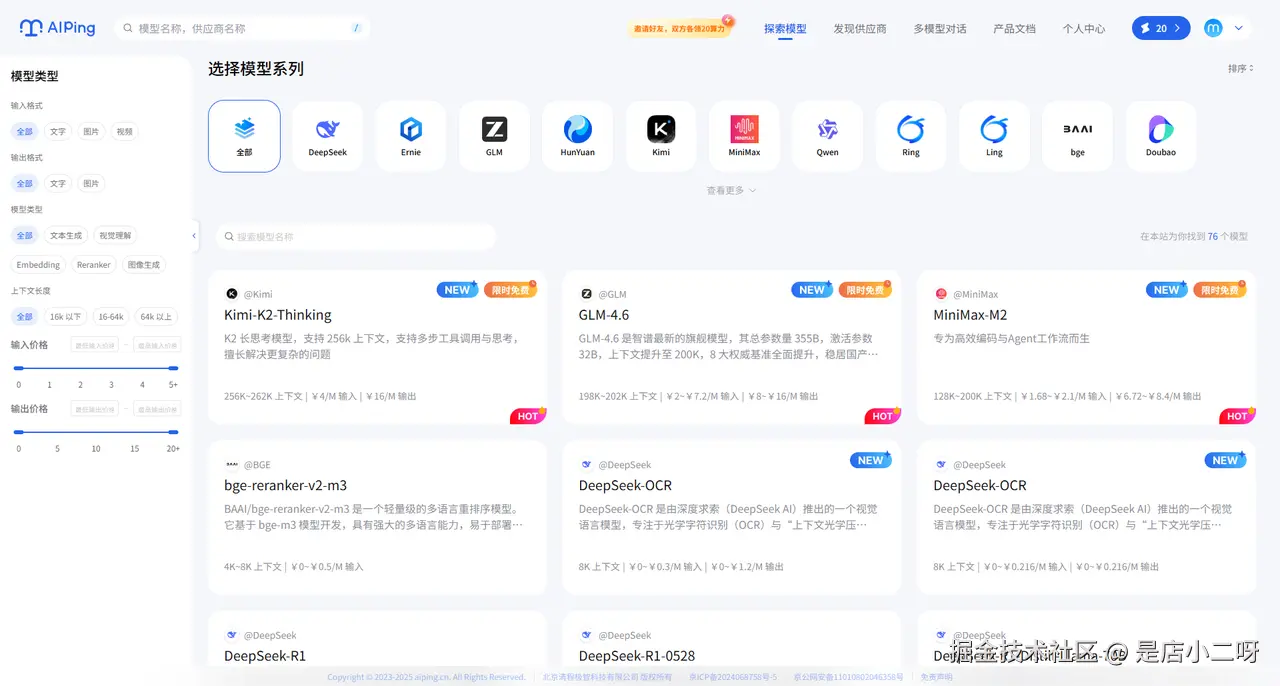Click the Kimi provider icon on Kimi-K2-Thinking card

232,294
